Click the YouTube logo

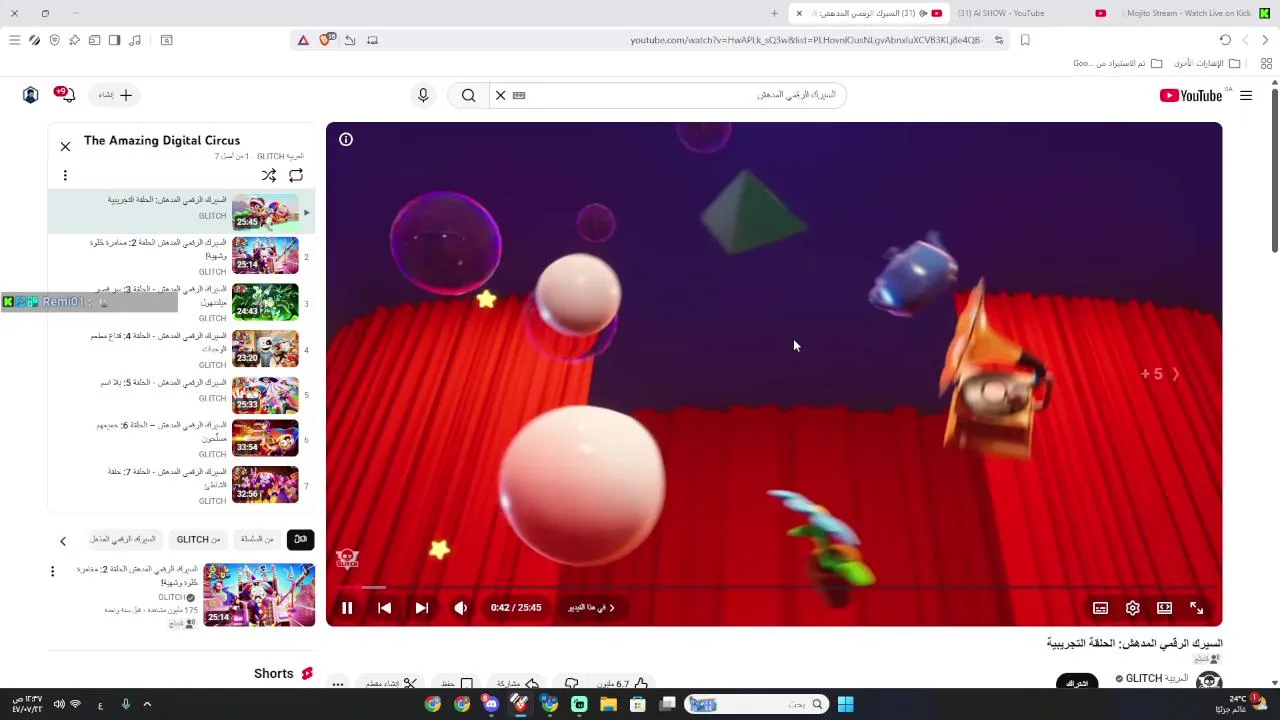click(1191, 95)
